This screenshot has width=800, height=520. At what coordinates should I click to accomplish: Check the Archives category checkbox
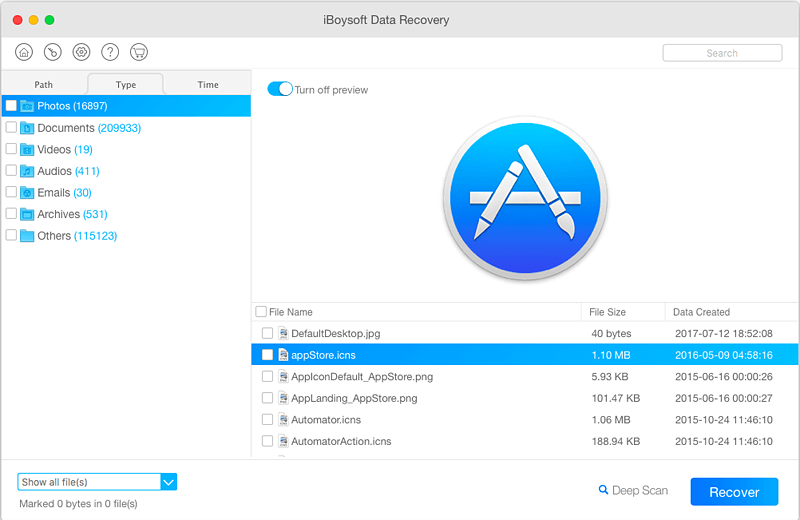pyautogui.click(x=11, y=213)
